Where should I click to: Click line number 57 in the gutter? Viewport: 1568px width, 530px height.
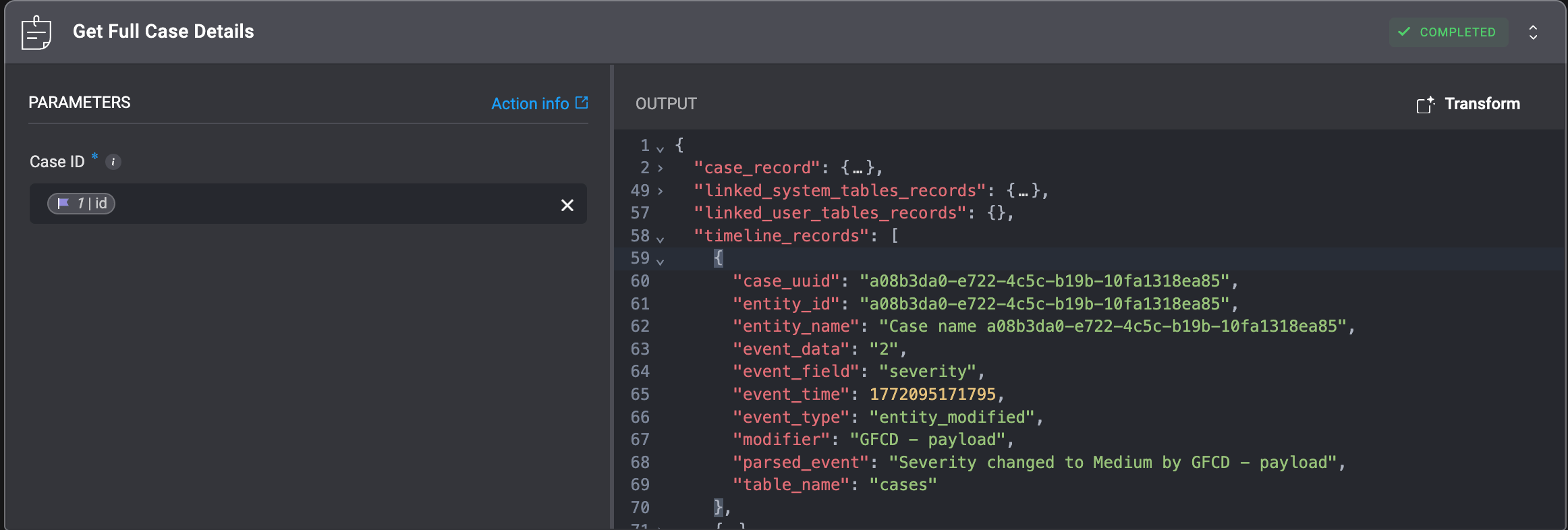click(x=640, y=213)
